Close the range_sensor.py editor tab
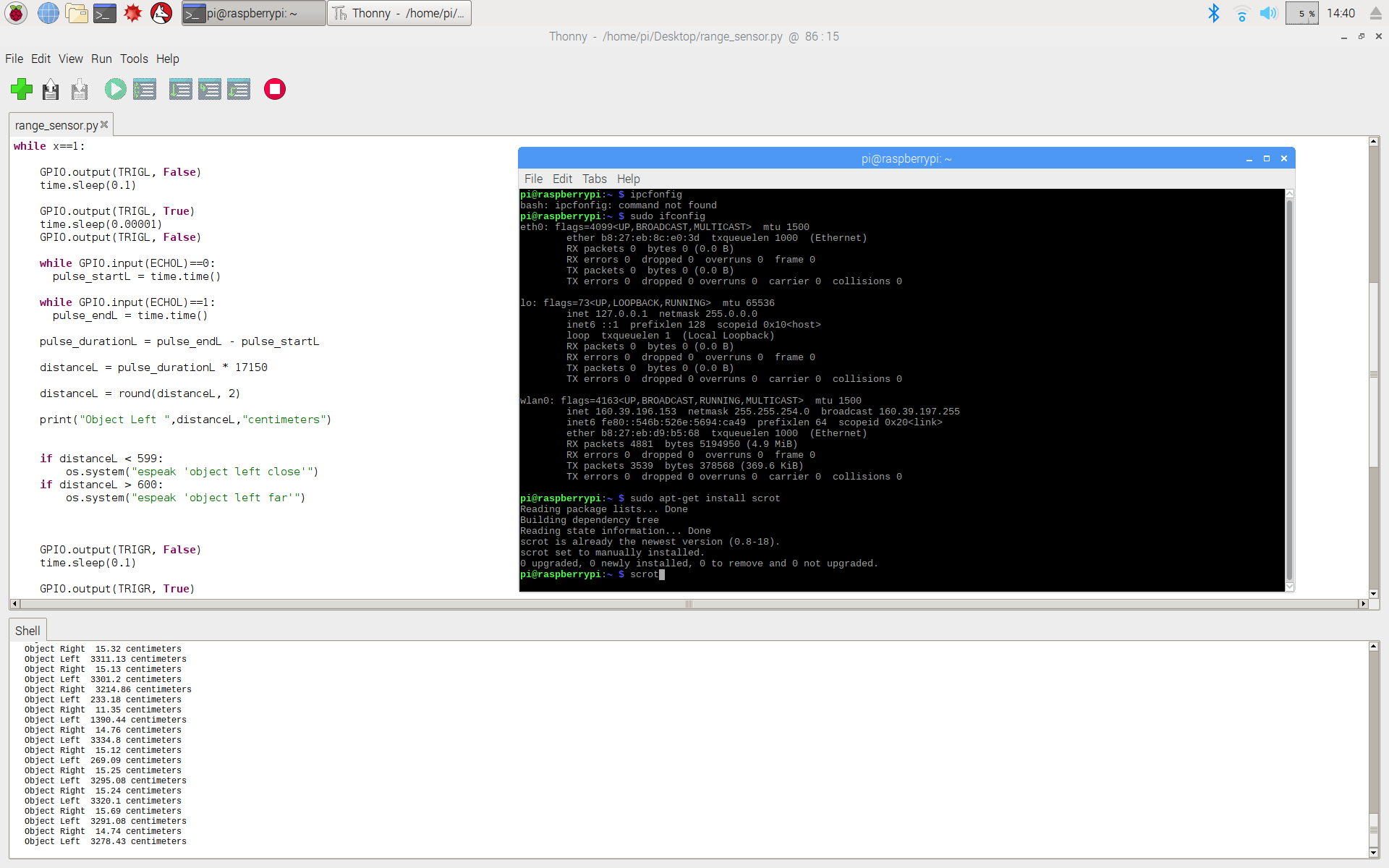1389x868 pixels. 104,124
